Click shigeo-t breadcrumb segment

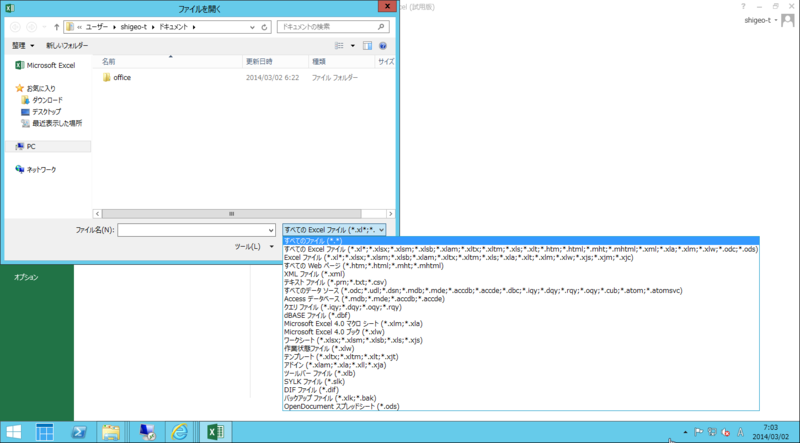134,27
